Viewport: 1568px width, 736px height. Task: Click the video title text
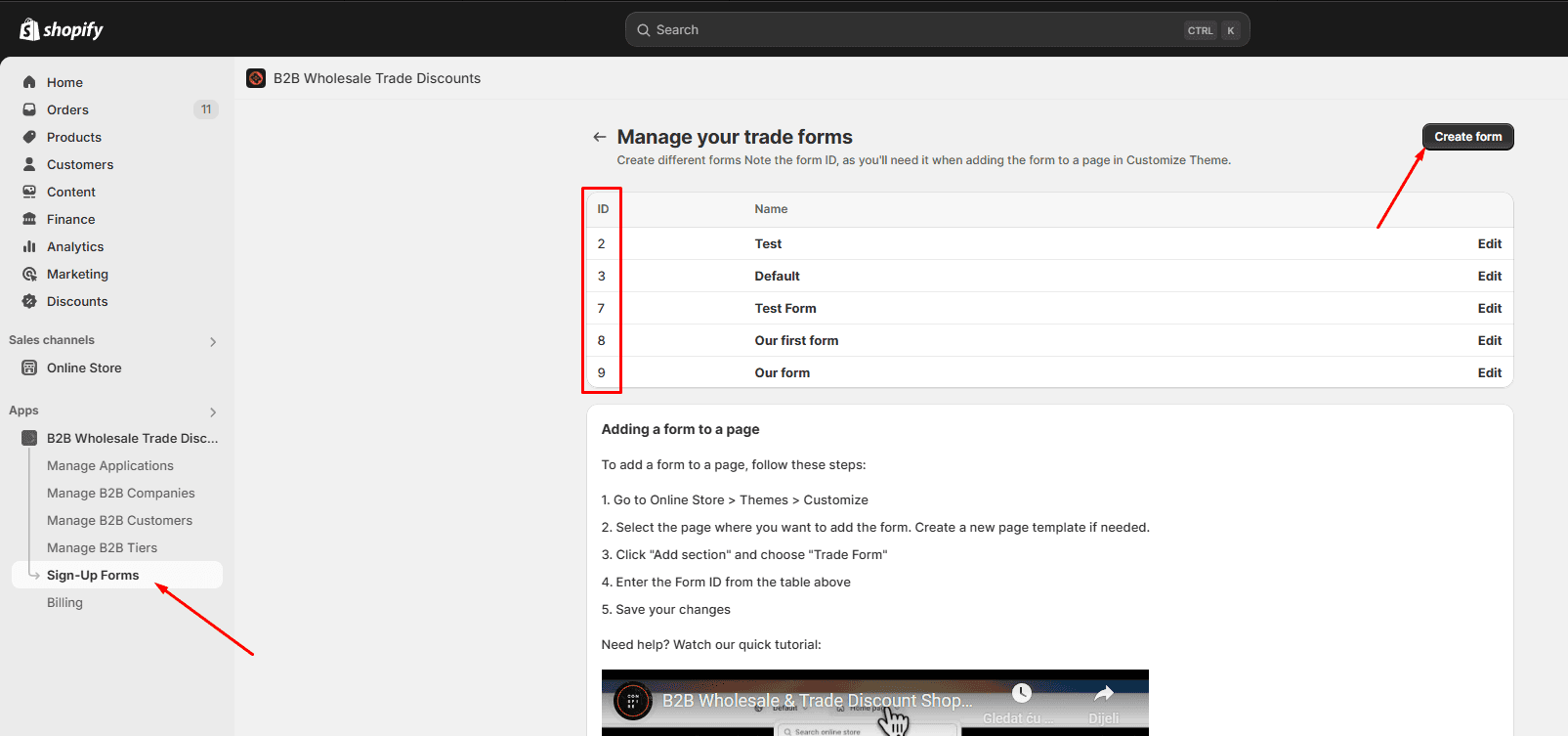818,701
